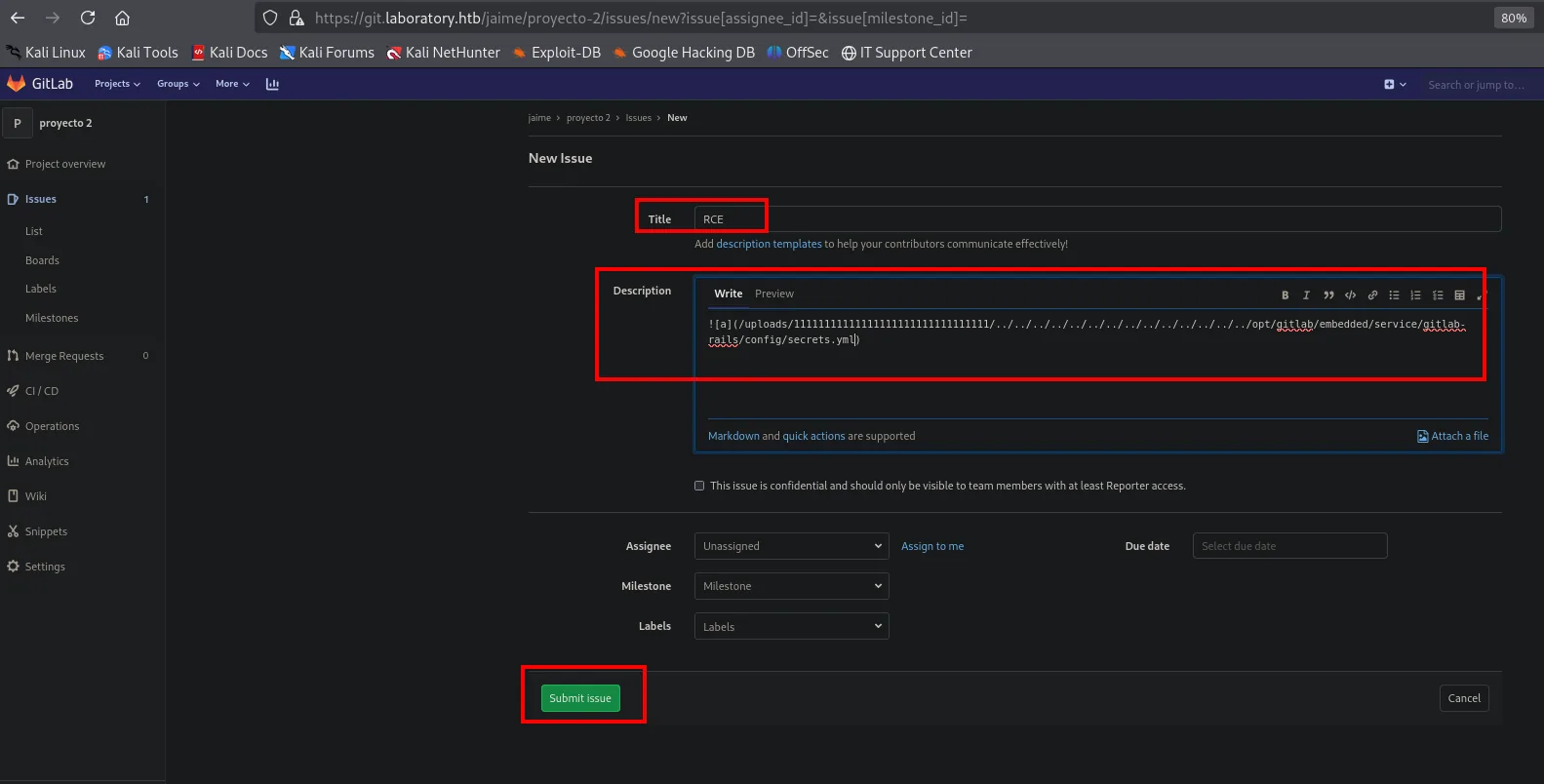
Task: Insert a blockquote in the description
Action: [x=1328, y=295]
